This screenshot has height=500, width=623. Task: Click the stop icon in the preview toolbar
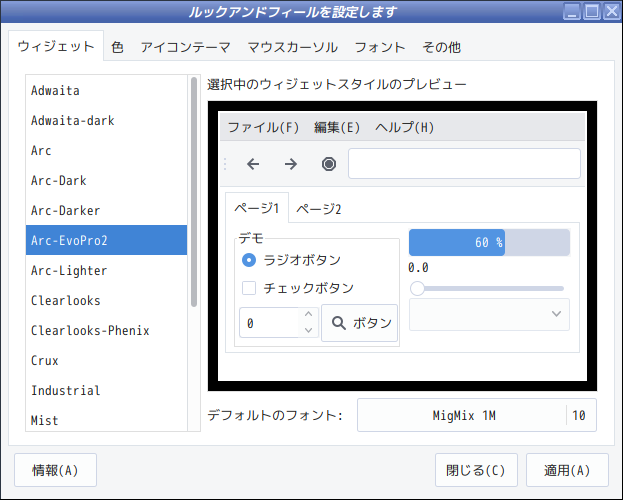pos(329,164)
